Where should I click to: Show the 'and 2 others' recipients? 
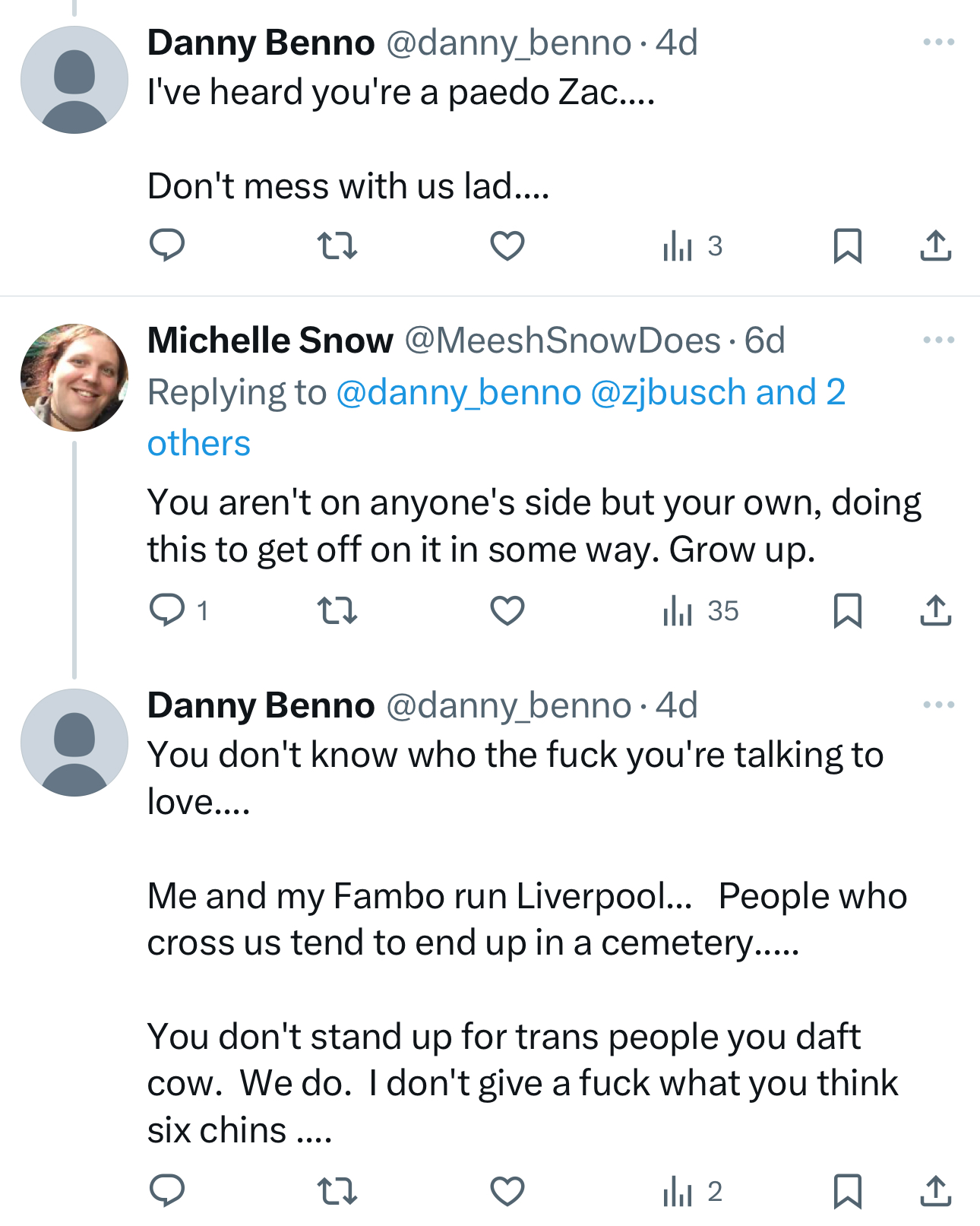tap(199, 443)
